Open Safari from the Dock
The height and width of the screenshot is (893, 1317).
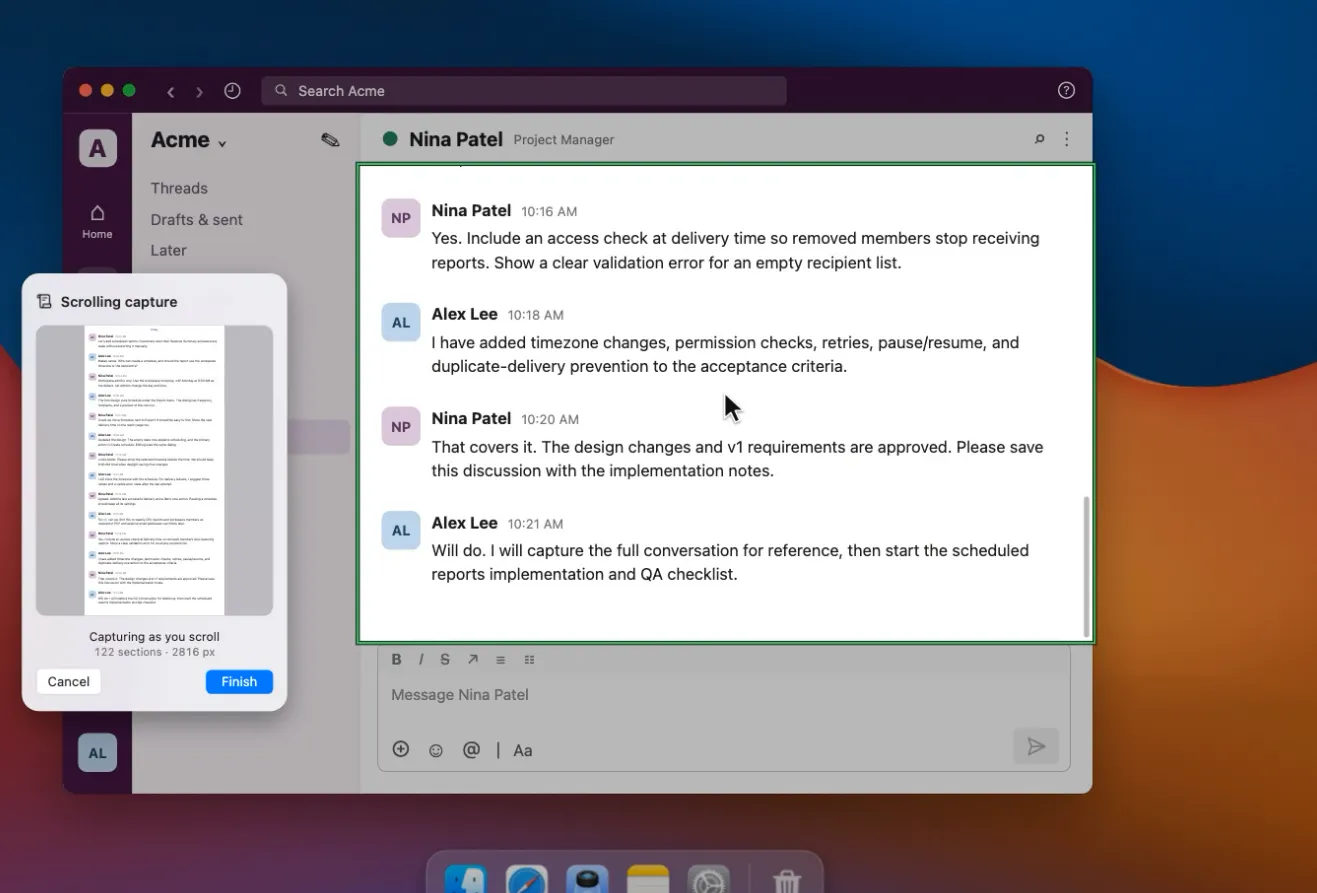[x=526, y=879]
